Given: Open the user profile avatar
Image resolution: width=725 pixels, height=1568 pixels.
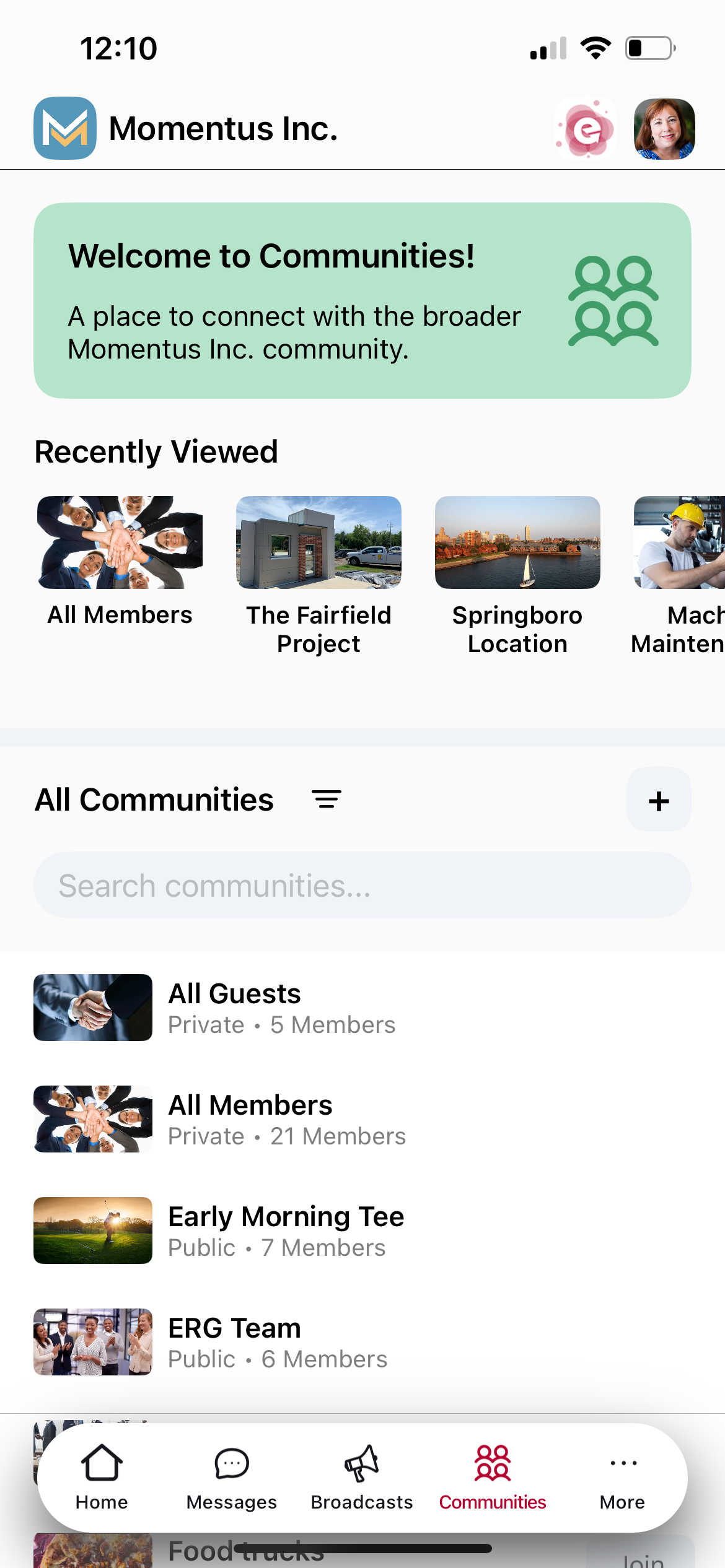Looking at the screenshot, I should (664, 129).
